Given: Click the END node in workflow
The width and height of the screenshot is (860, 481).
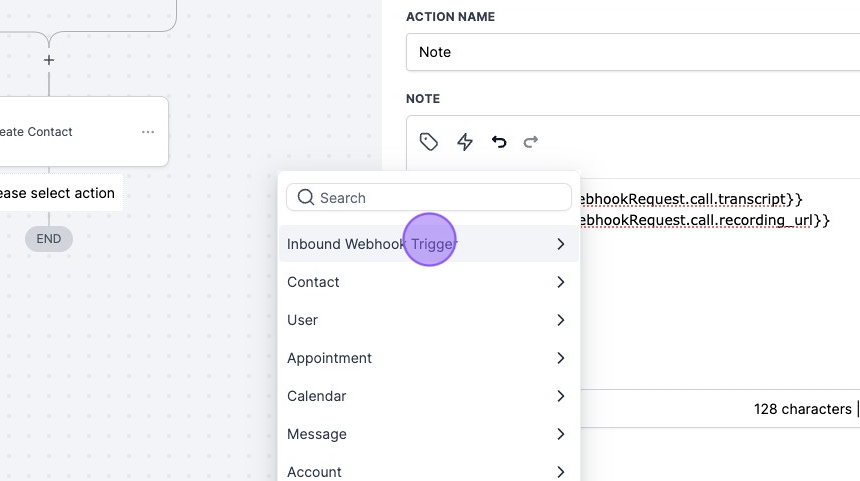Looking at the screenshot, I should coord(49,239).
